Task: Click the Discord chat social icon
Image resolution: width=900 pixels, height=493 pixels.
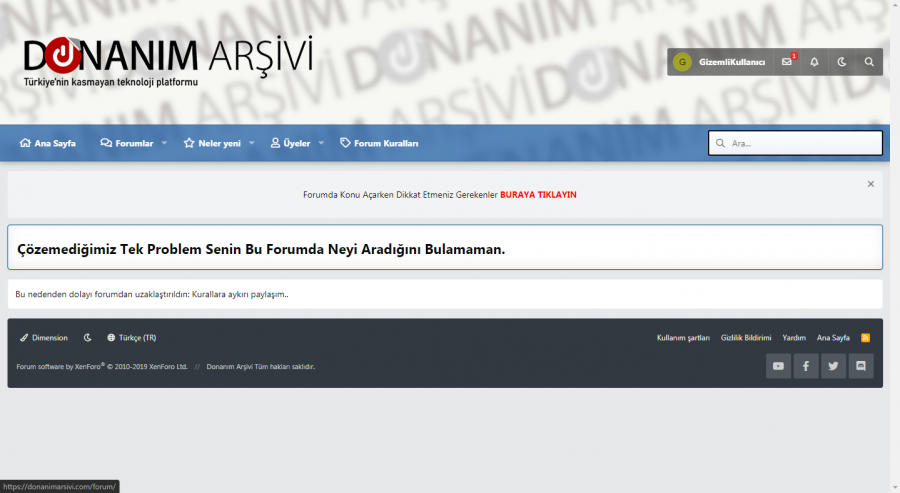Action: [x=861, y=366]
